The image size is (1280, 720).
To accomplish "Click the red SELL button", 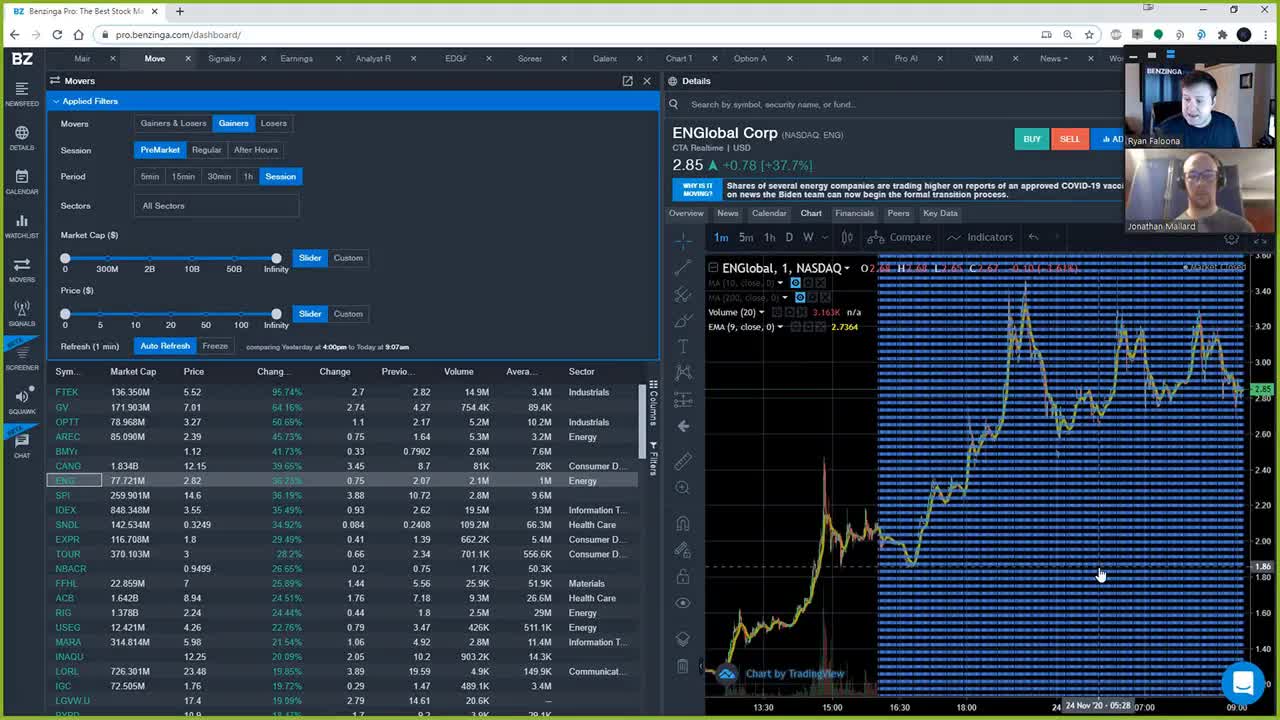I will [x=1070, y=139].
